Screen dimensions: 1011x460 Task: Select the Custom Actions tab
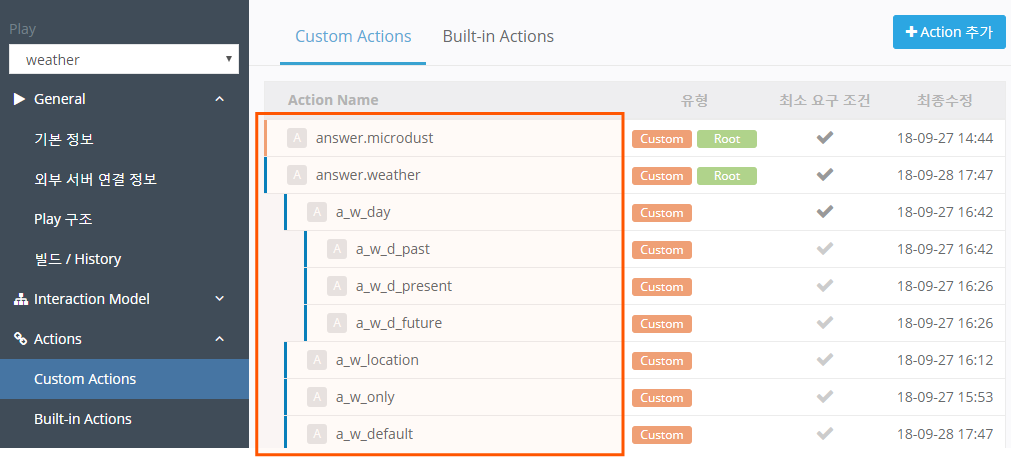[x=353, y=36]
